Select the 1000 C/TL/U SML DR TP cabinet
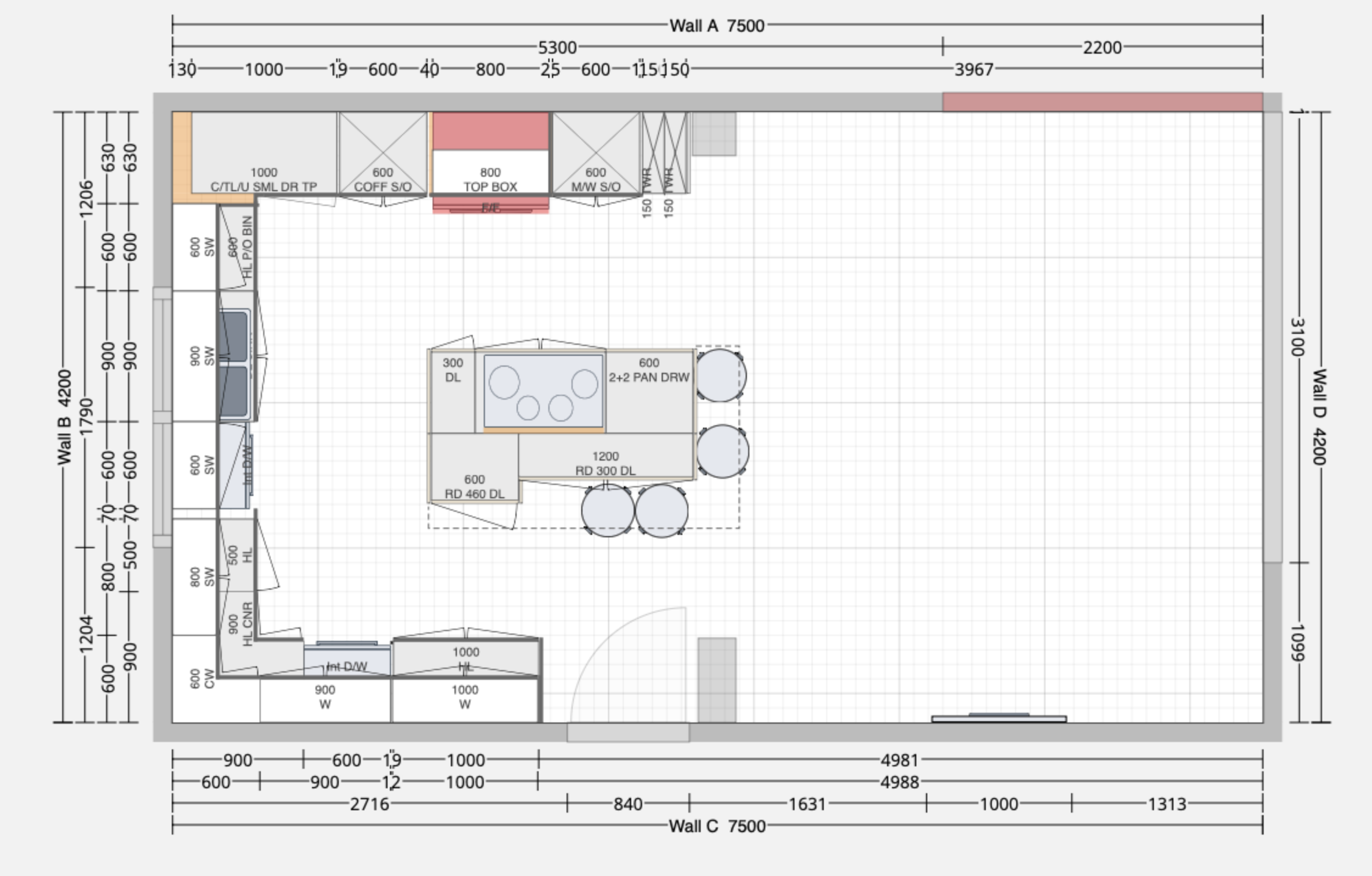This screenshot has height=876, width=1372. click(x=264, y=153)
